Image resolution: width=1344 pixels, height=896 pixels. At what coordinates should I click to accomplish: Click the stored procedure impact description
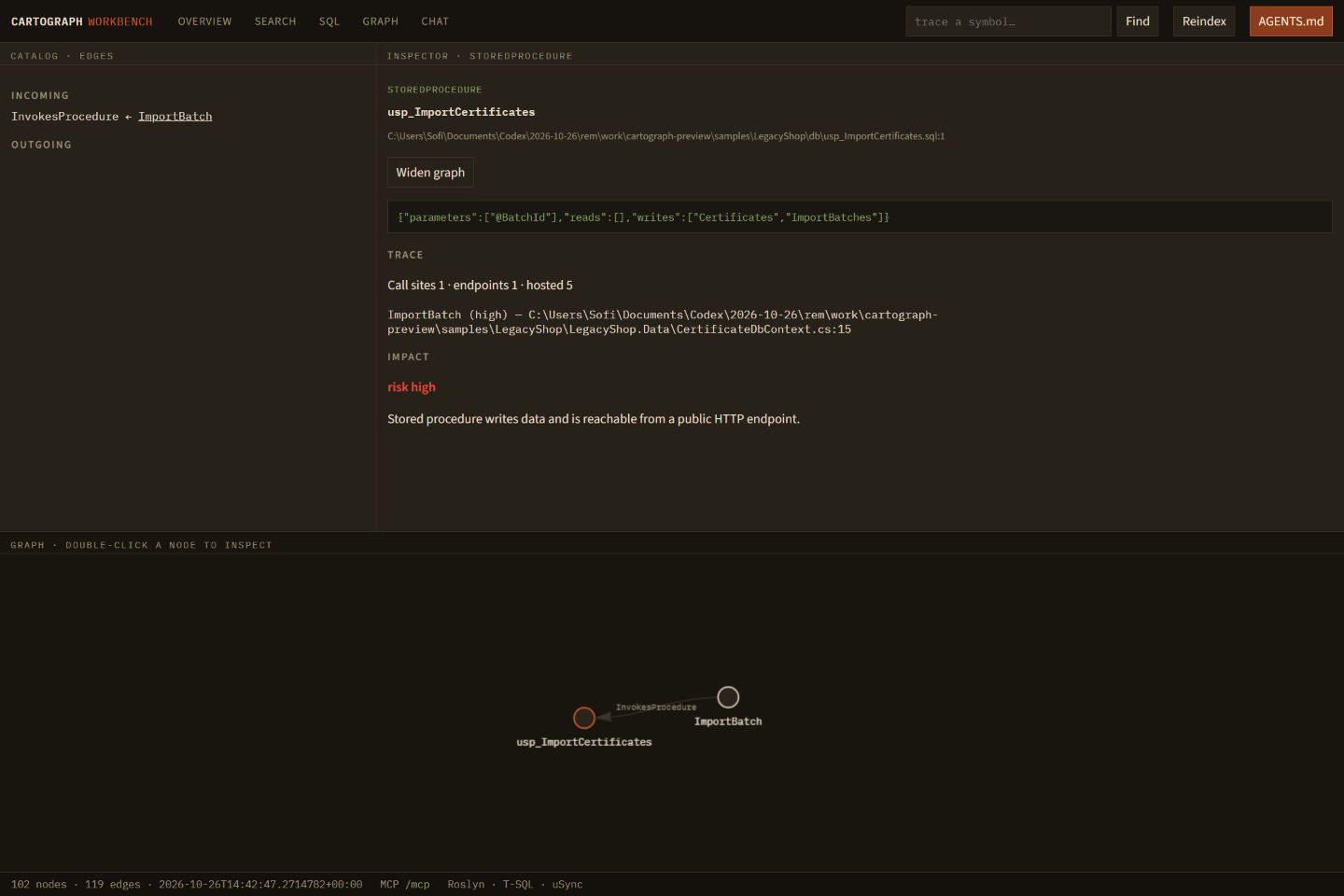(x=594, y=419)
